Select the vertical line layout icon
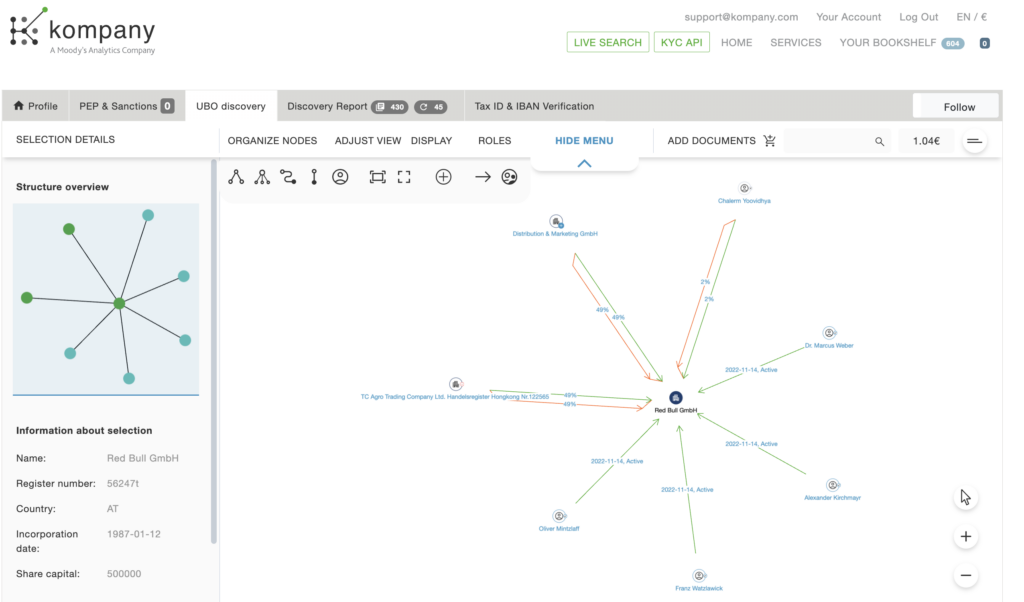This screenshot has height=602, width=1024. tap(314, 177)
